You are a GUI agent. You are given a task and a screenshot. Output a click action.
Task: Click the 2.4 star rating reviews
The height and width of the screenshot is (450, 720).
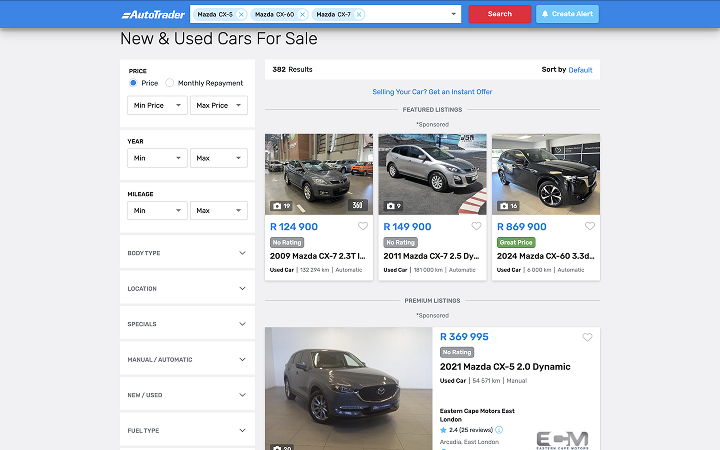[x=467, y=430]
